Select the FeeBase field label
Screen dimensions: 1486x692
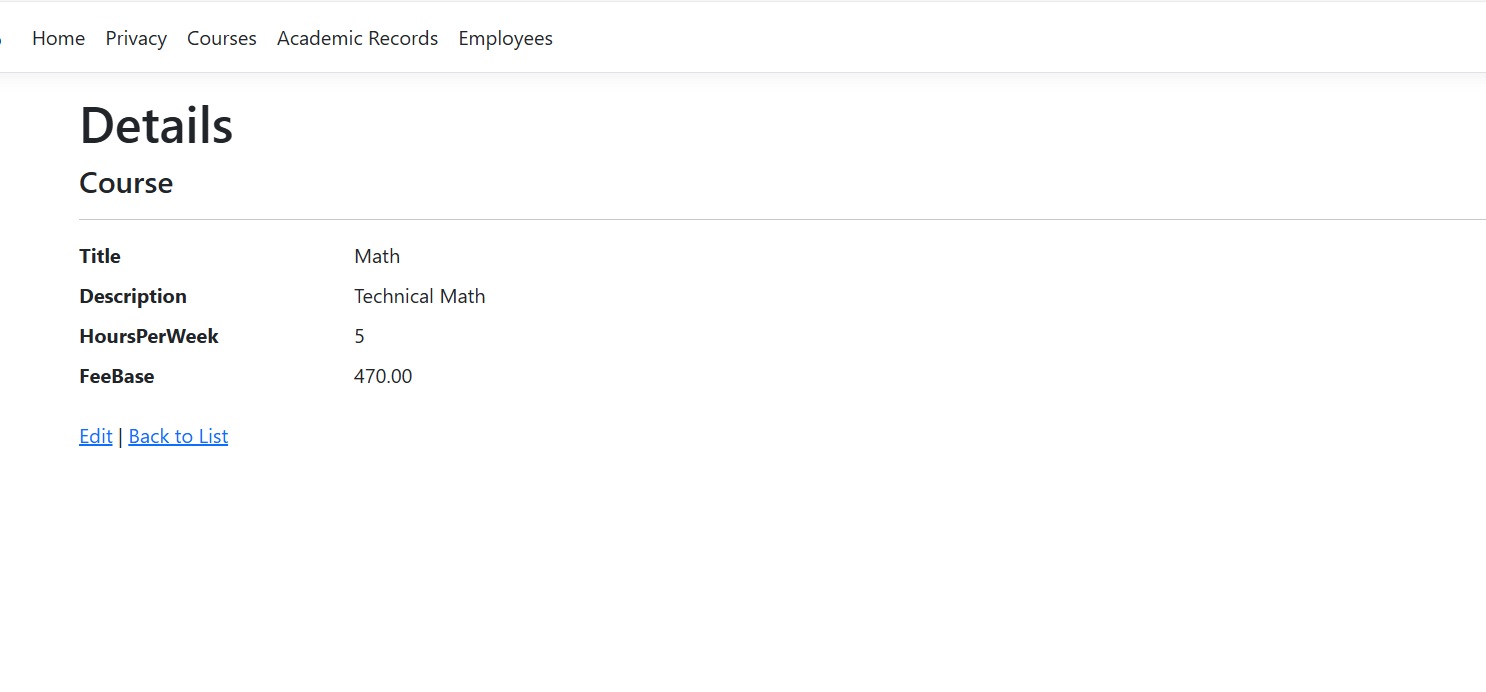coord(117,376)
